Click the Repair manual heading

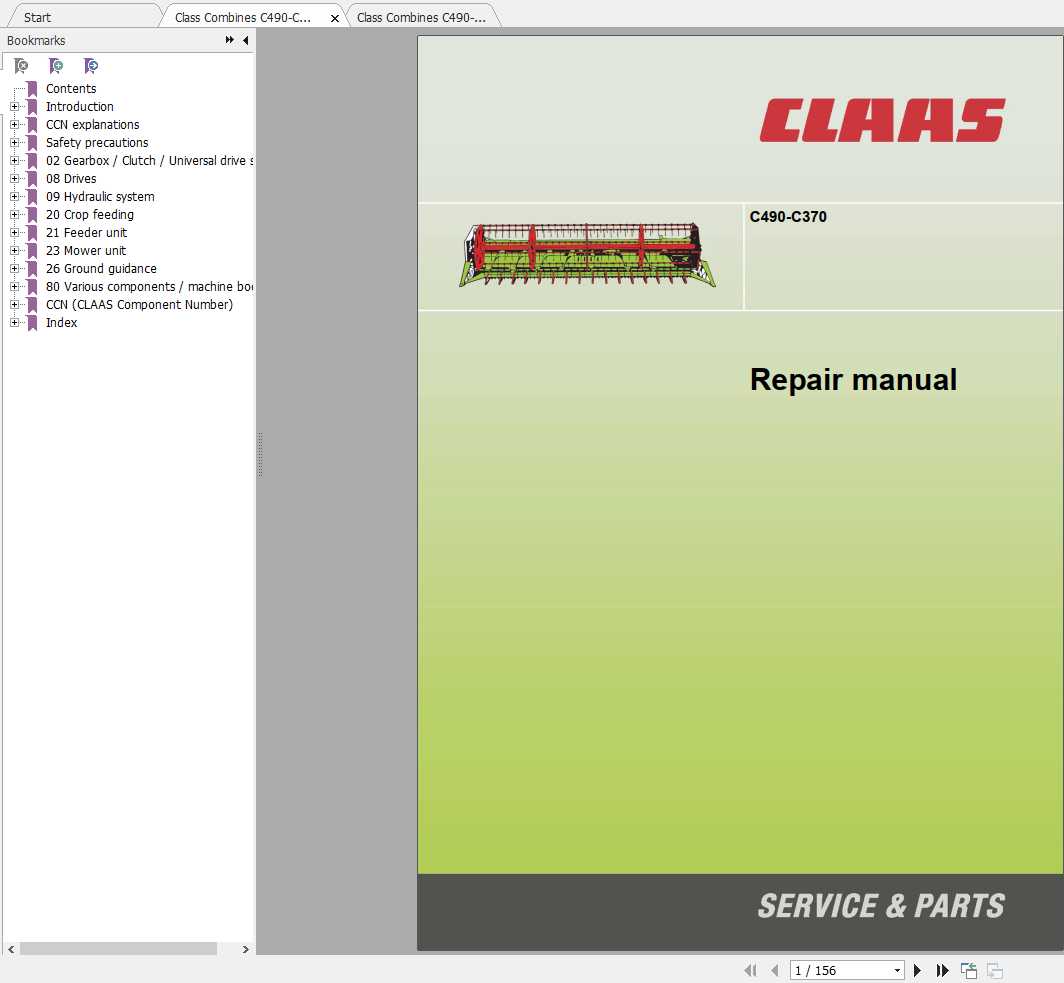tap(853, 379)
